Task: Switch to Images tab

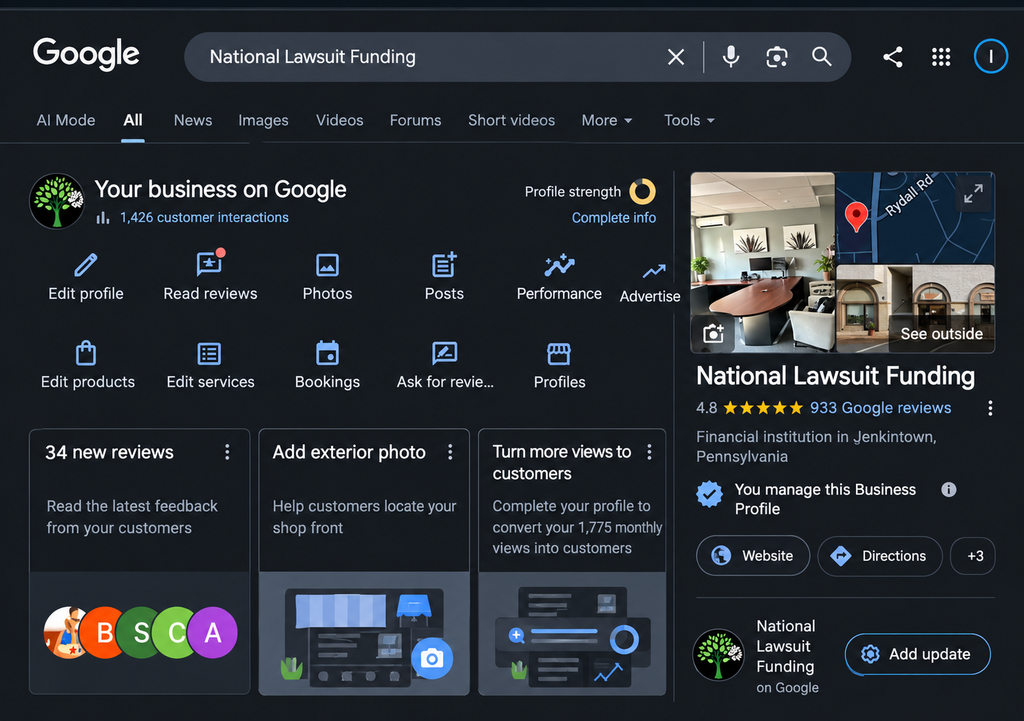Action: click(263, 120)
